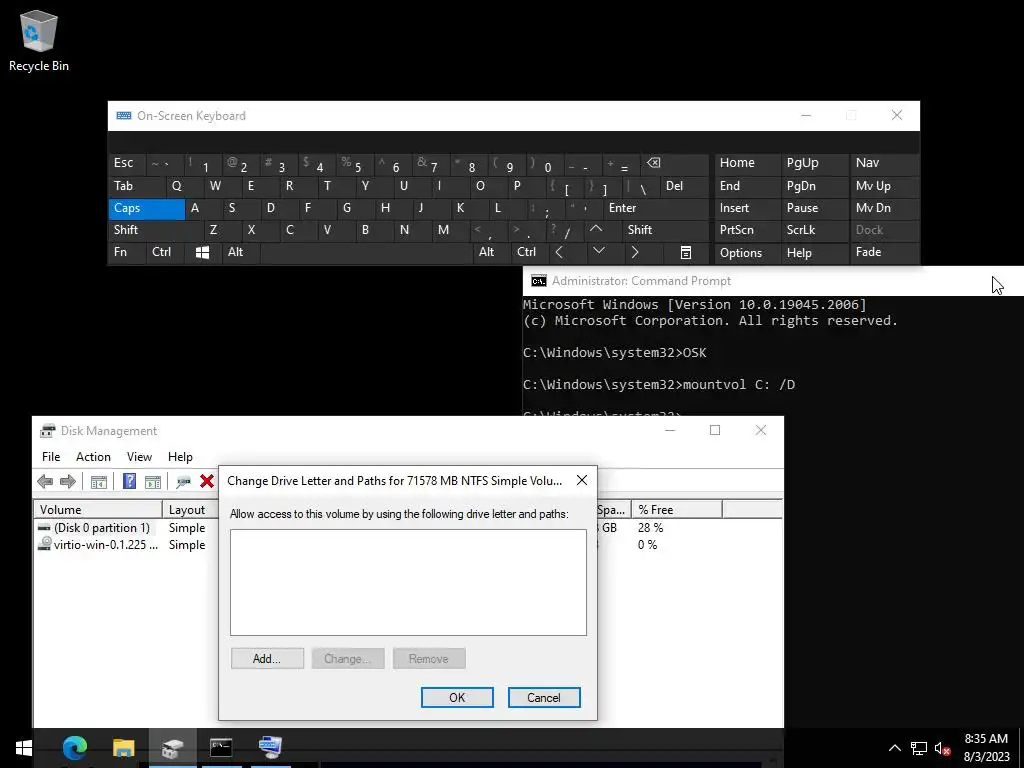Open the blue Help icon in Disk Management toolbar
Screen dimensions: 1024x768
129,481
